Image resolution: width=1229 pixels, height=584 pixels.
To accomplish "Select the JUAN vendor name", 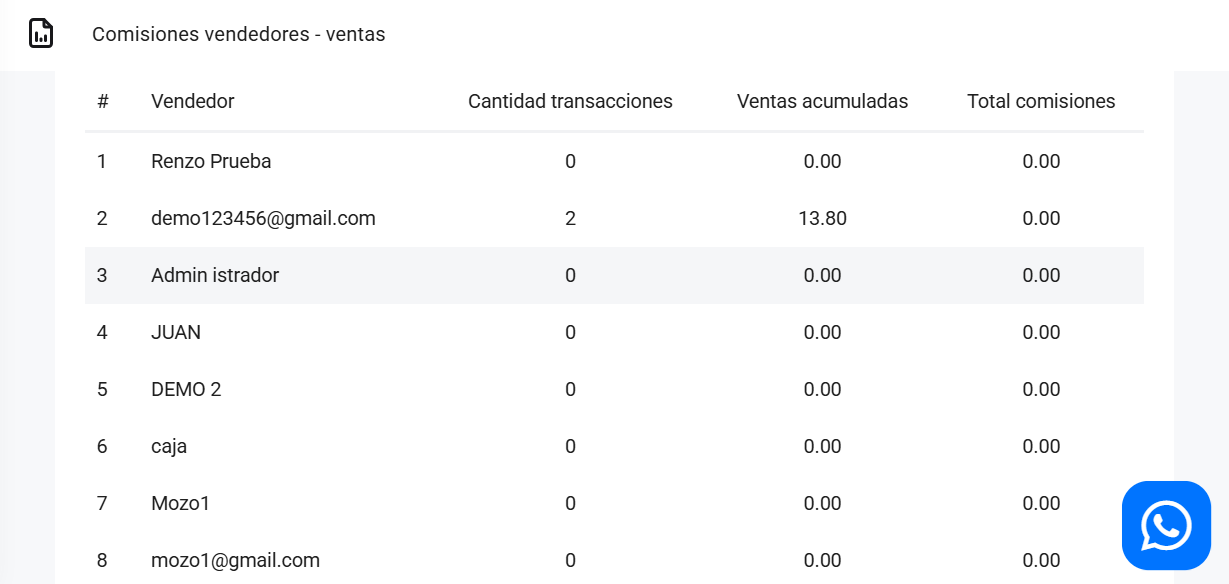I will click(x=176, y=332).
